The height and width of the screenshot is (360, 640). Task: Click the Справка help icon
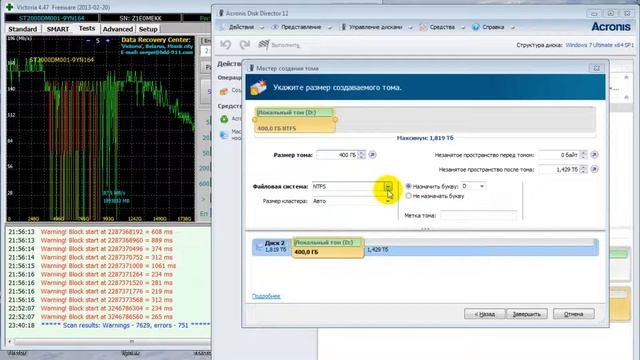click(476, 27)
